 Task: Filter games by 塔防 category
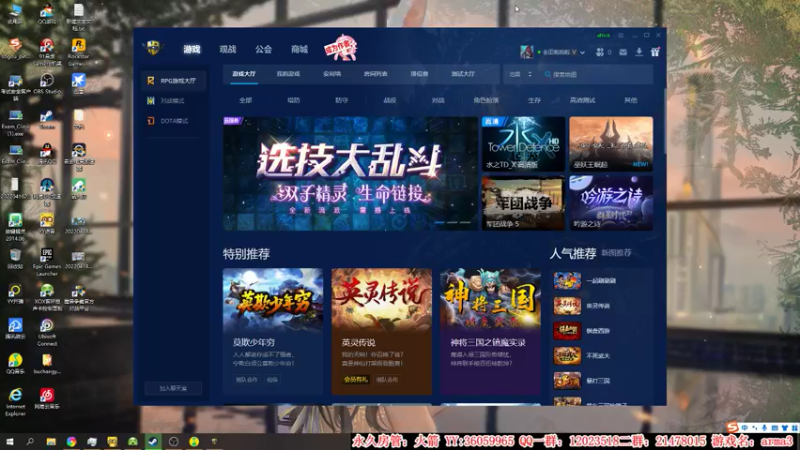(x=294, y=101)
